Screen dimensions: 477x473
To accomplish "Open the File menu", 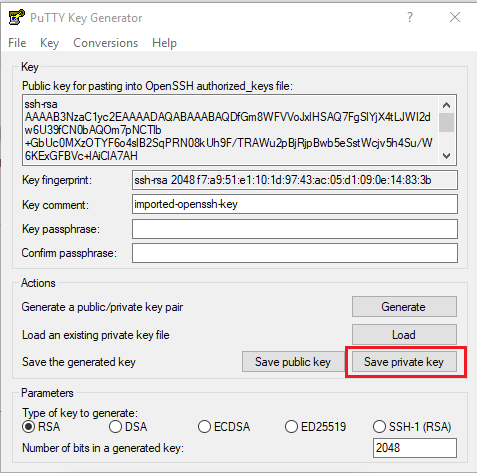I will coord(17,43).
